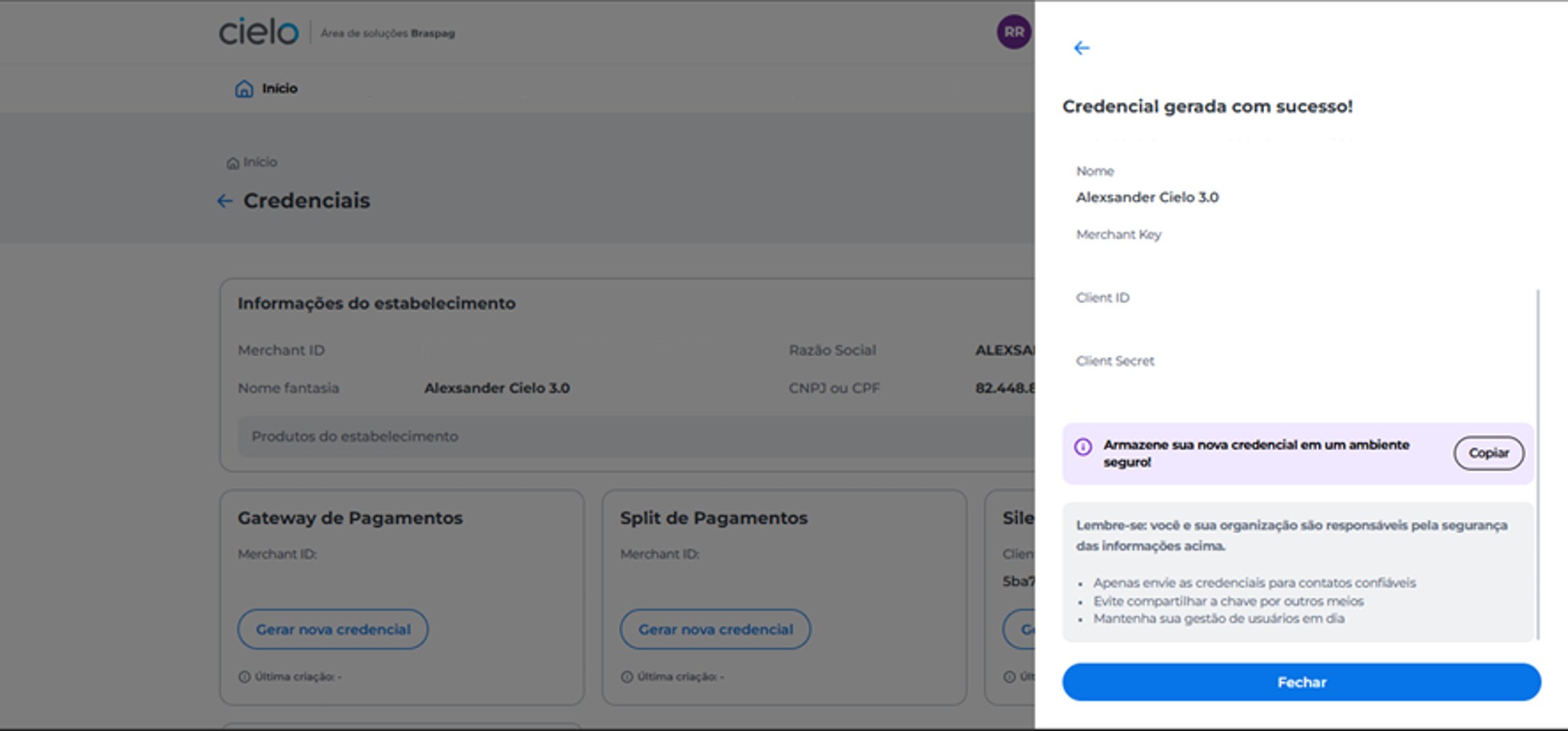Screen dimensions: 1568x731
Task: Click the back arrow in the credential panel
Action: pyautogui.click(x=1082, y=48)
